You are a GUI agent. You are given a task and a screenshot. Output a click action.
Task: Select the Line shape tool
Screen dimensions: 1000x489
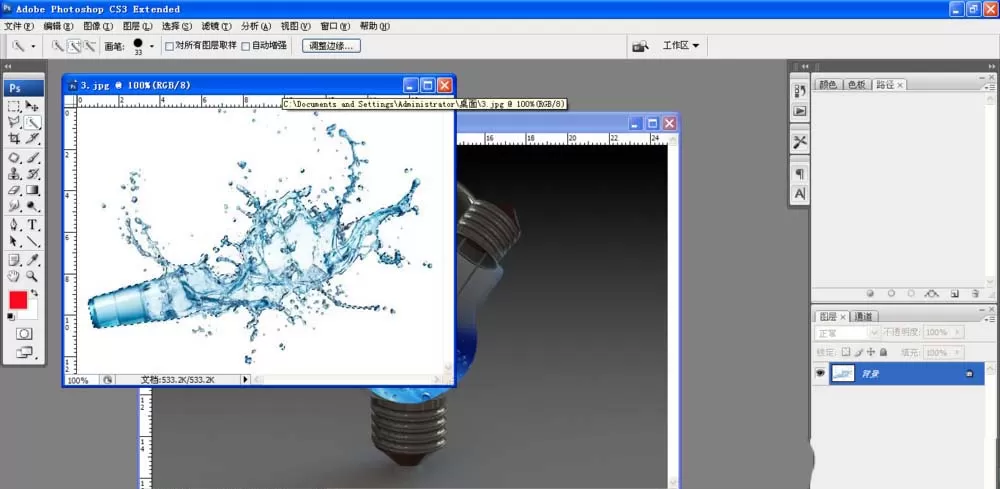33,242
